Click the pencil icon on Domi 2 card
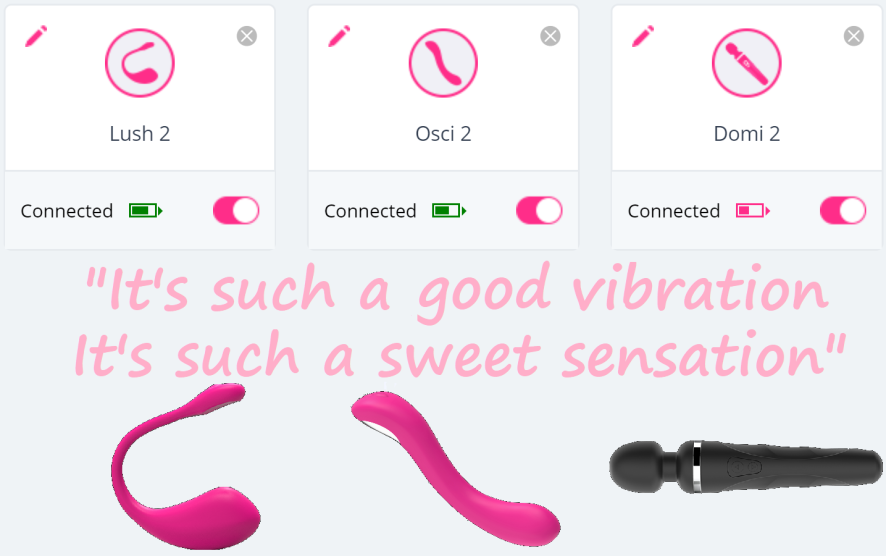This screenshot has width=886, height=556. tap(643, 37)
